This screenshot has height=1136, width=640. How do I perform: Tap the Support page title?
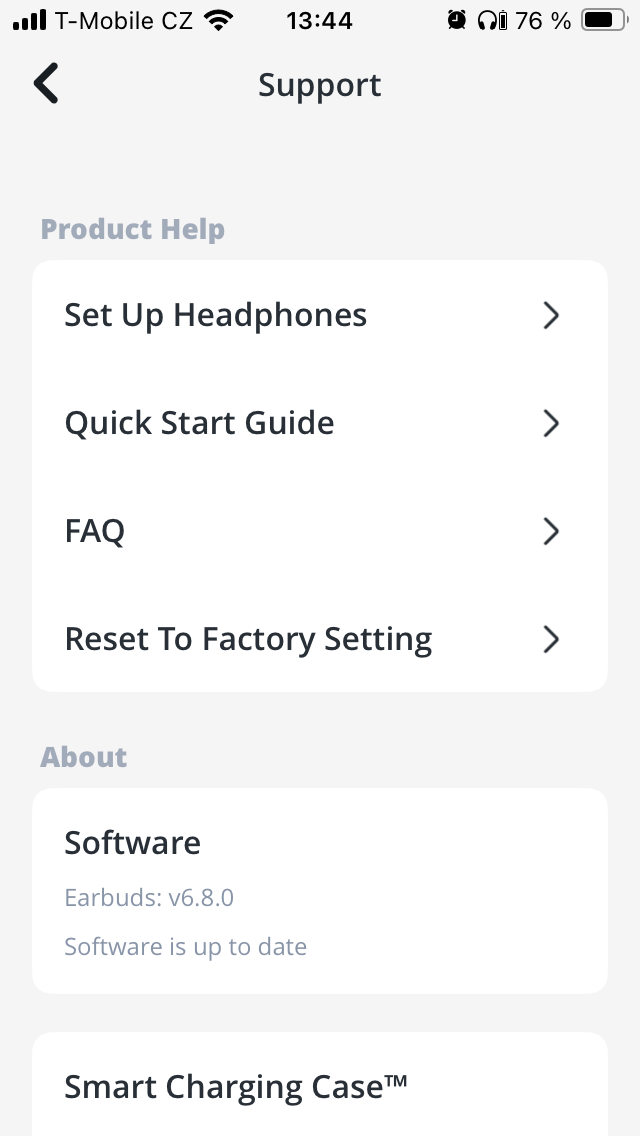(320, 85)
